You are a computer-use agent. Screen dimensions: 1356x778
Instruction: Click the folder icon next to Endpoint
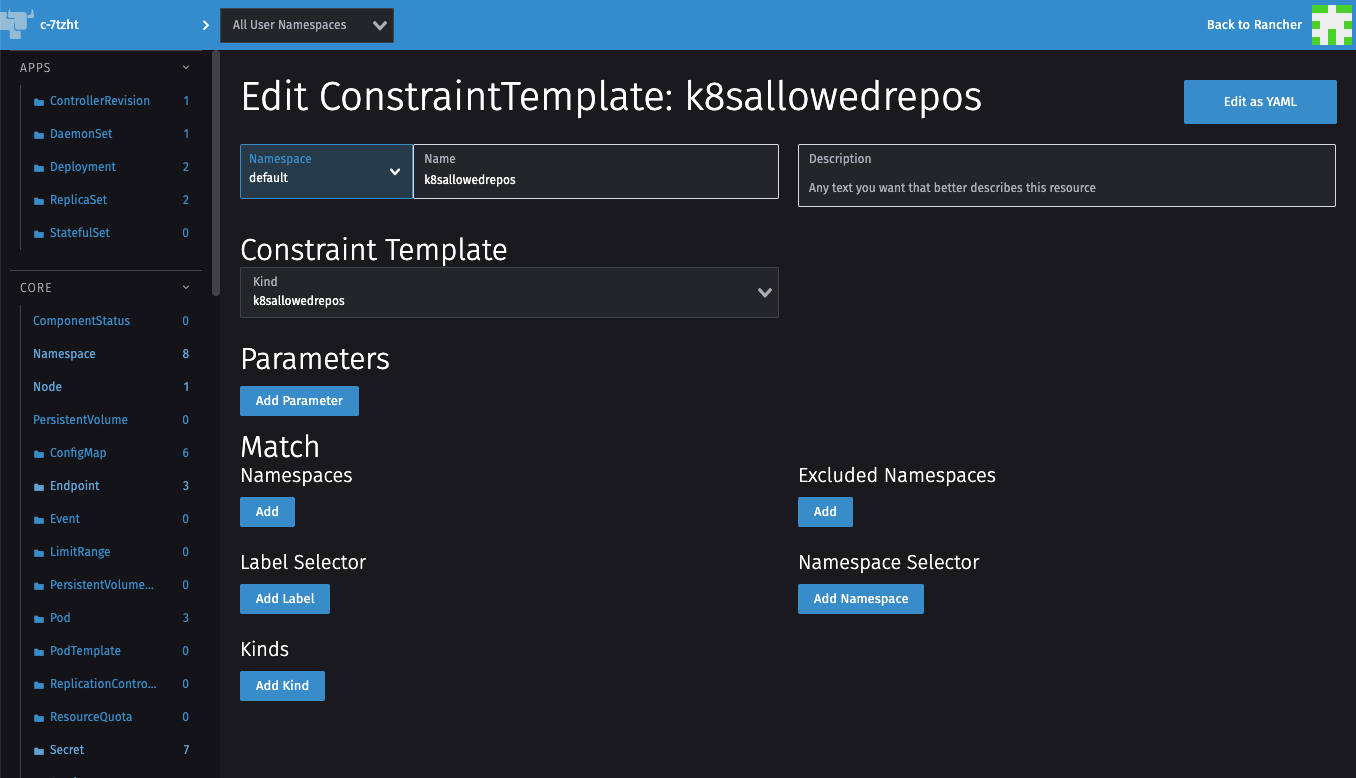tap(38, 485)
